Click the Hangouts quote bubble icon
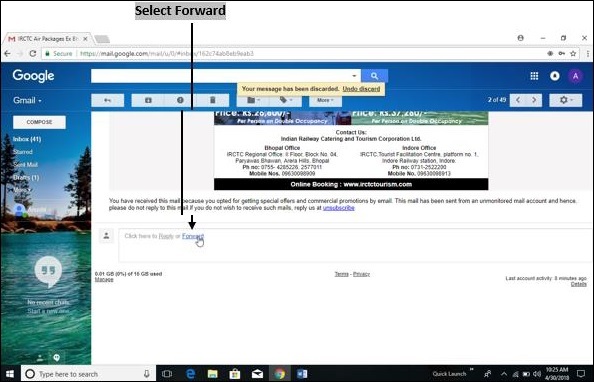594x382 pixels. (x=48, y=271)
